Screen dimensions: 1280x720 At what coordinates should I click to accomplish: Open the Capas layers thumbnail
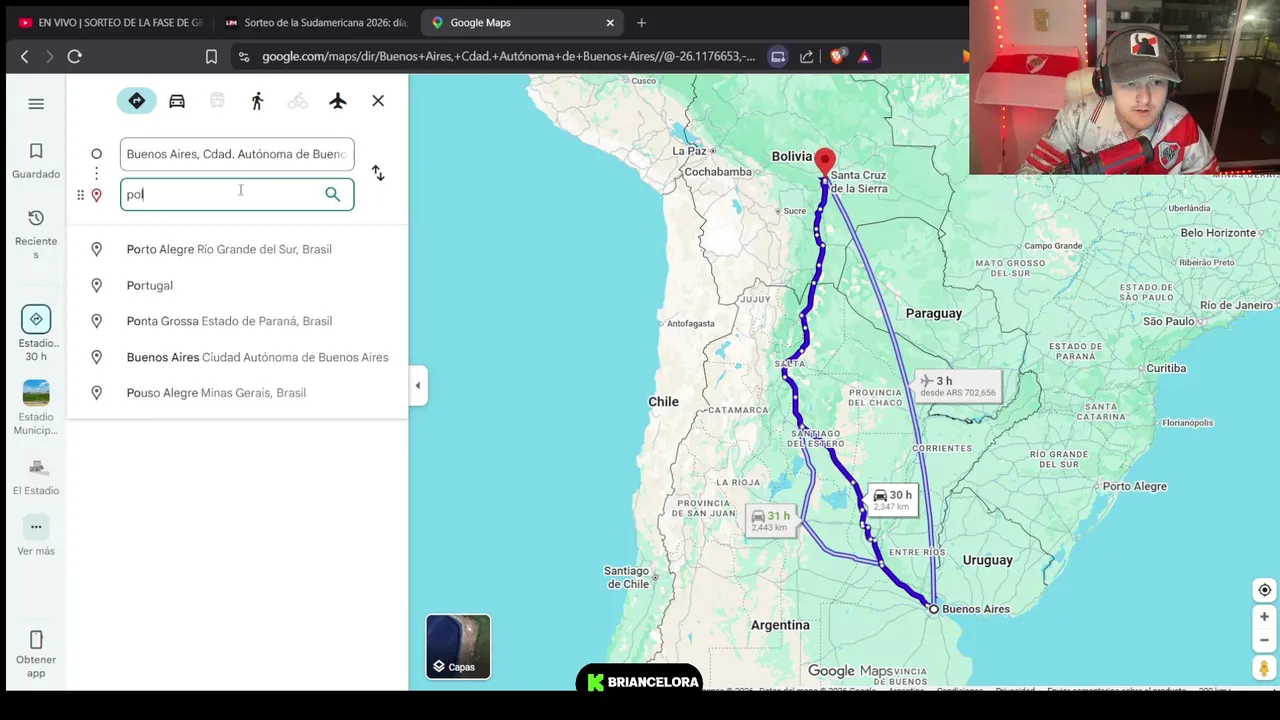tap(458, 647)
